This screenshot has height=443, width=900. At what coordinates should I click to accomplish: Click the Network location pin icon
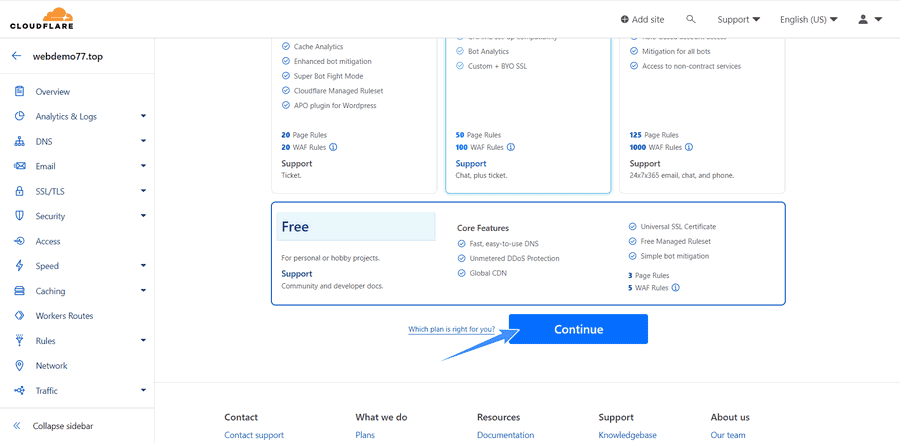20,366
